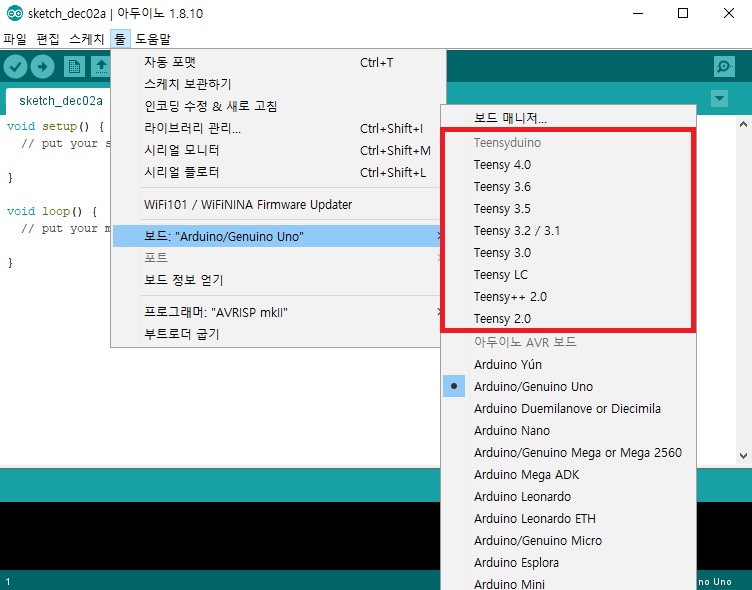Open 시리얼 모니터 from menu
The image size is (752, 590).
276,151
